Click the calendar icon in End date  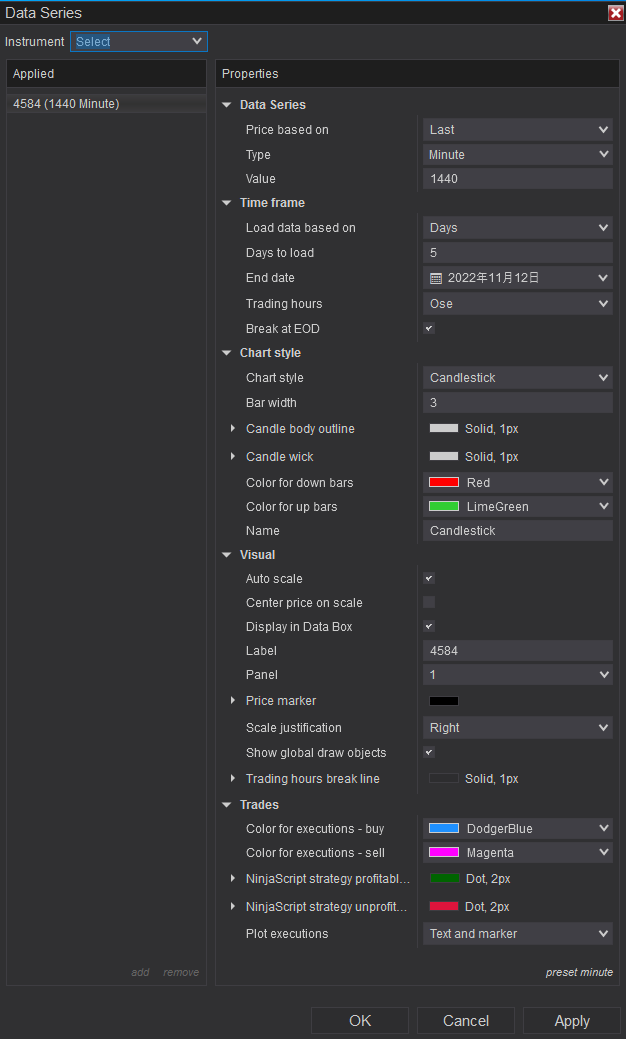(436, 278)
